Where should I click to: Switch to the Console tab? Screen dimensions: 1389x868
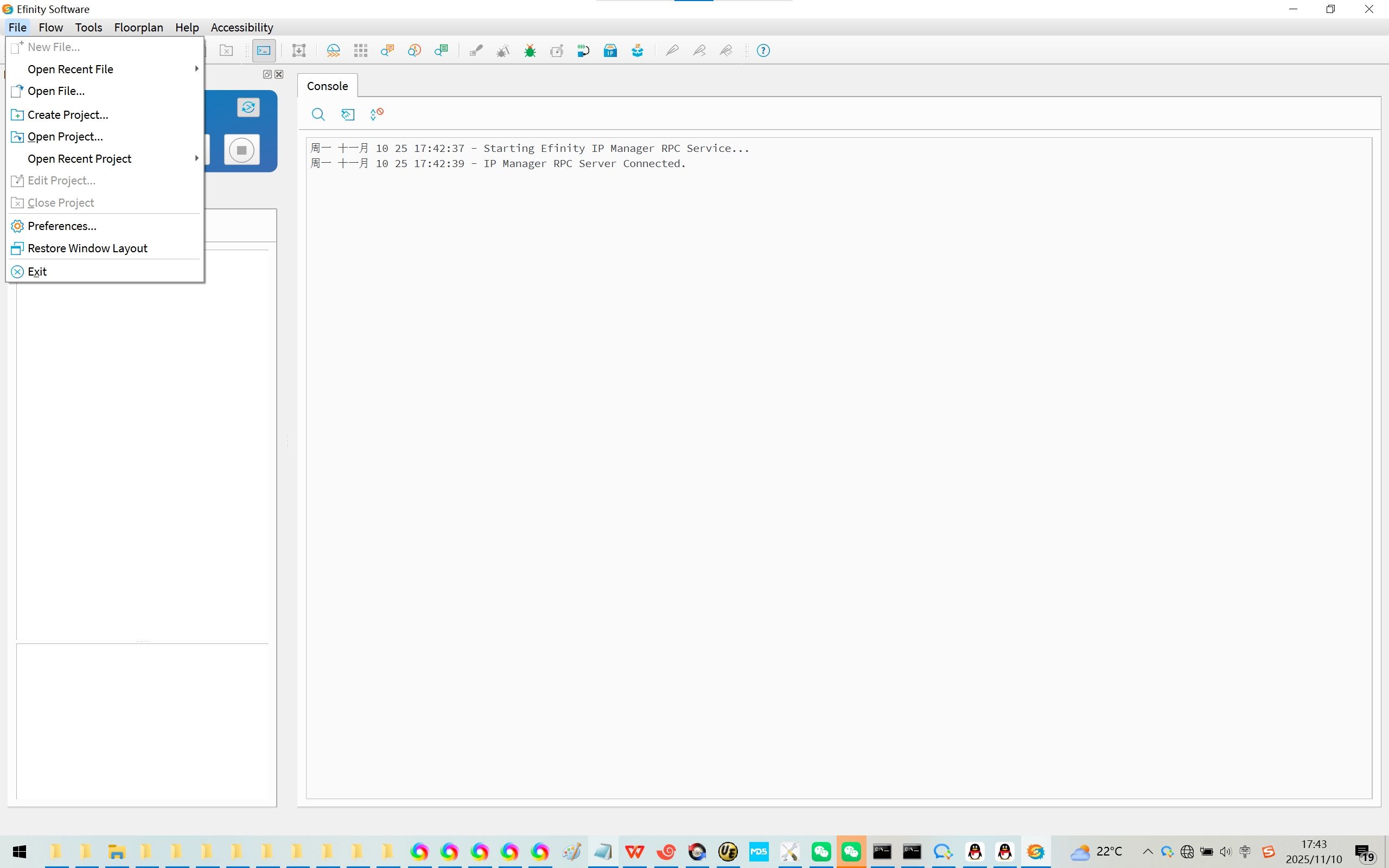click(x=327, y=86)
